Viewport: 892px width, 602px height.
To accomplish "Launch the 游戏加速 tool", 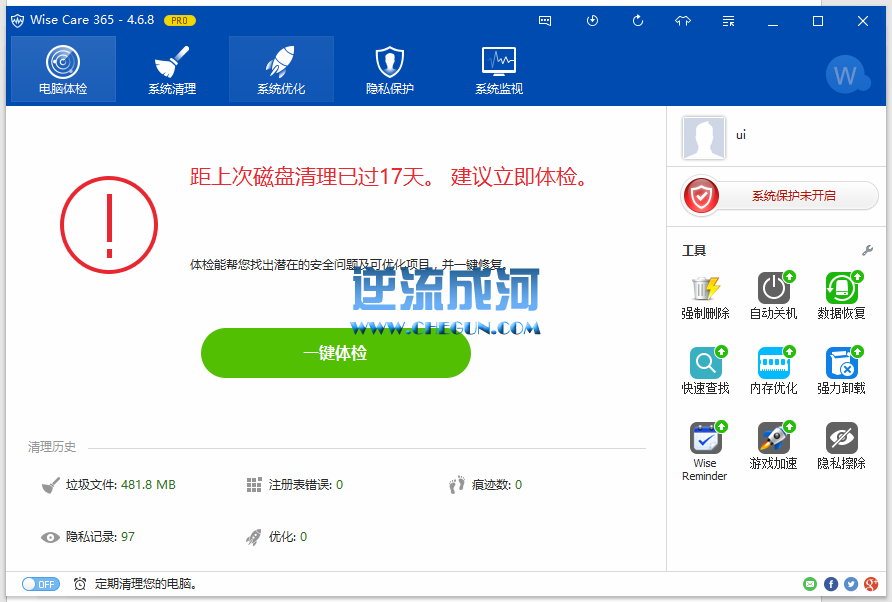I will (x=773, y=446).
